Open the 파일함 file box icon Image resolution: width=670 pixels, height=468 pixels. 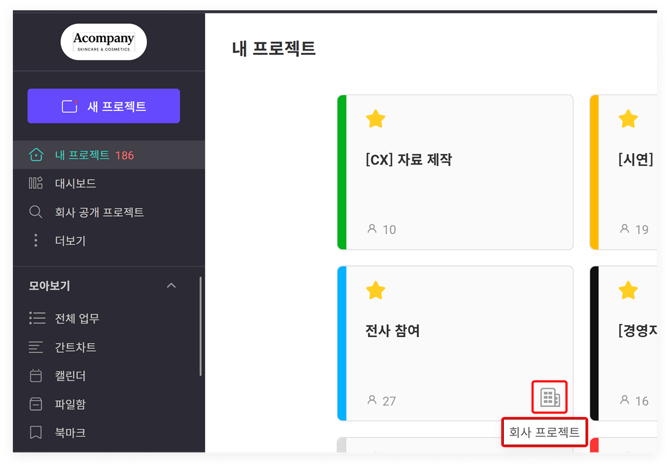[x=36, y=404]
